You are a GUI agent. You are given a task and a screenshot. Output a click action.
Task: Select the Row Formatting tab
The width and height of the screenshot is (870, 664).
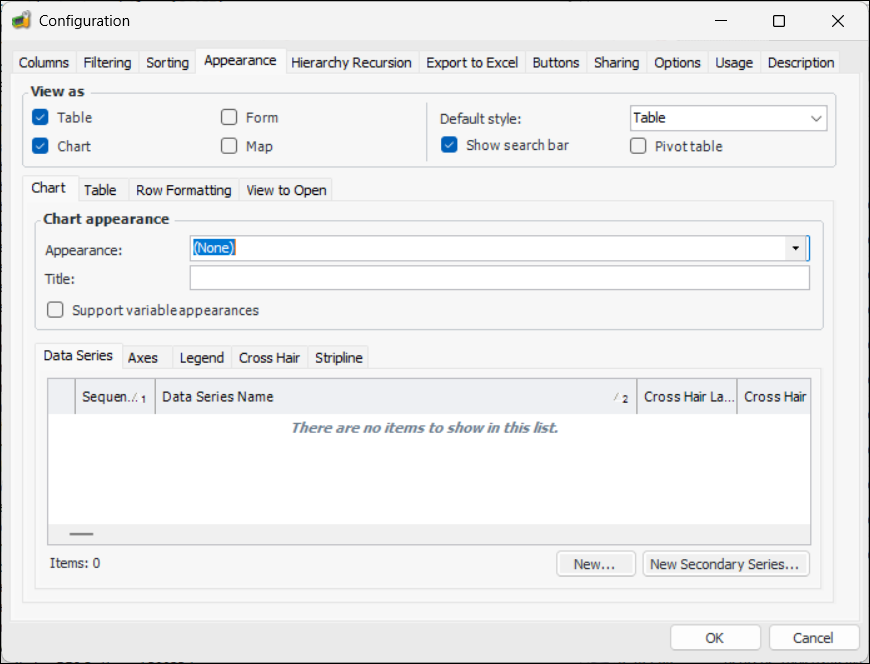[183, 190]
